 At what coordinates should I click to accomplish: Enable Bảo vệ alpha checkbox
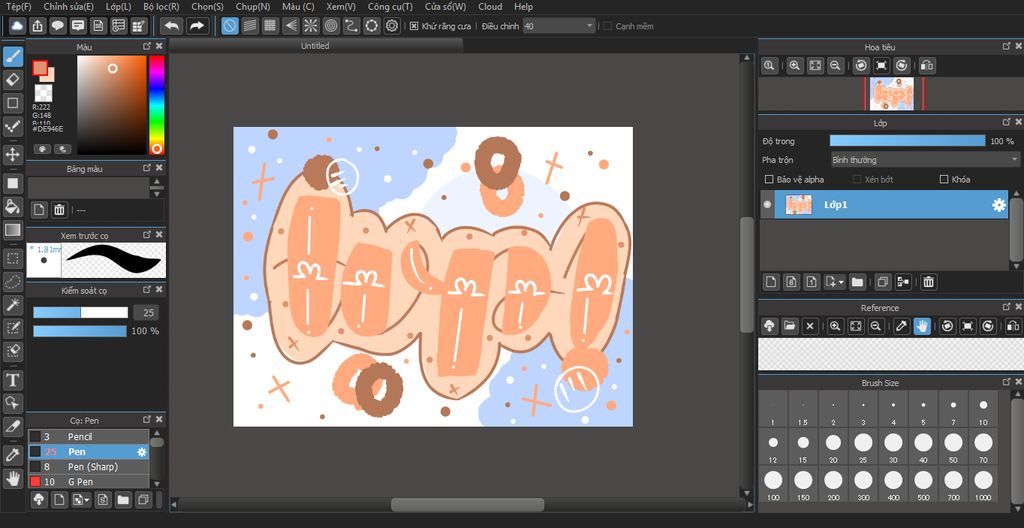(x=769, y=179)
